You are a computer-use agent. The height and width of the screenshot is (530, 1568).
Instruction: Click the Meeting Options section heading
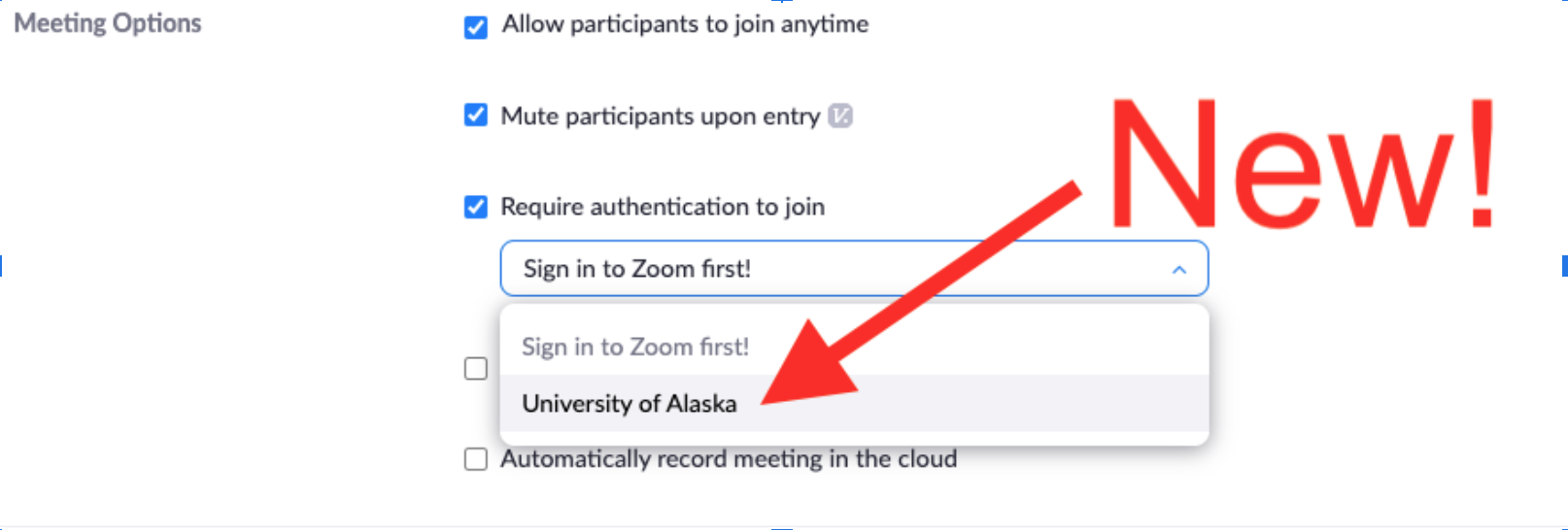108,23
